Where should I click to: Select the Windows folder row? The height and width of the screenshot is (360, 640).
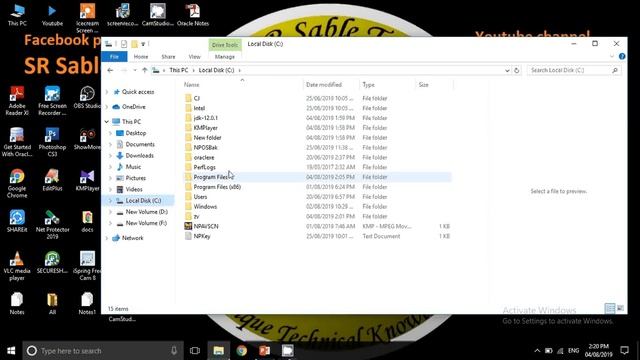tap(317, 207)
